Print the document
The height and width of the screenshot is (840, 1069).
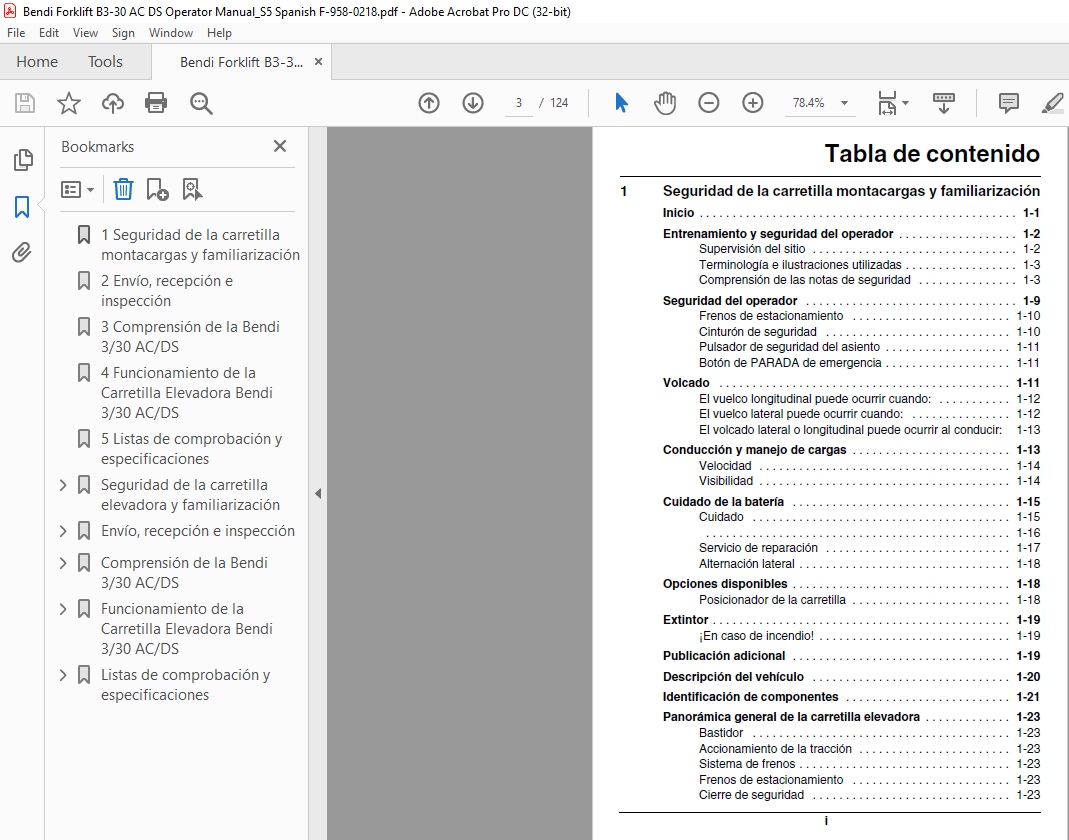click(x=156, y=103)
